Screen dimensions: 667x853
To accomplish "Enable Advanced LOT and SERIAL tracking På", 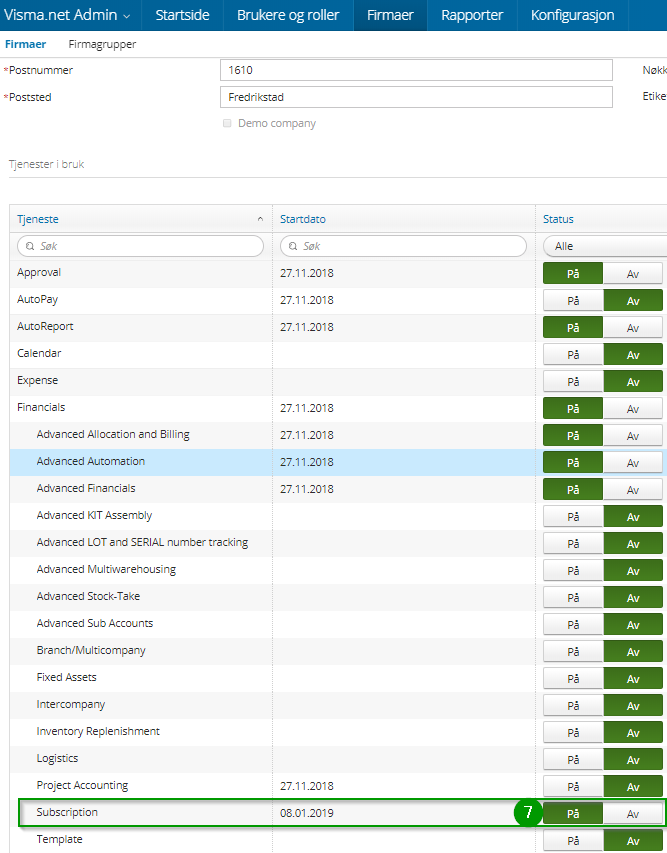I will click(x=573, y=543).
